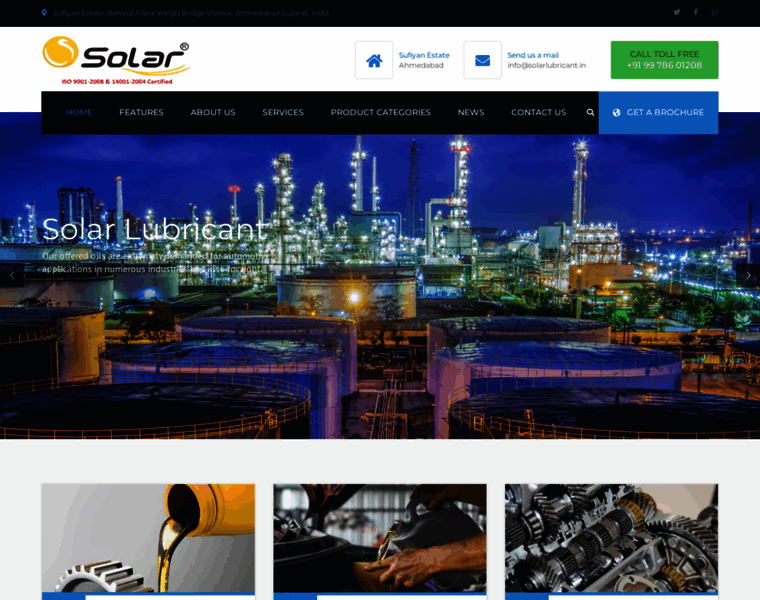The width and height of the screenshot is (760, 600).
Task: Open the ABOUT US menu
Action: (x=213, y=112)
